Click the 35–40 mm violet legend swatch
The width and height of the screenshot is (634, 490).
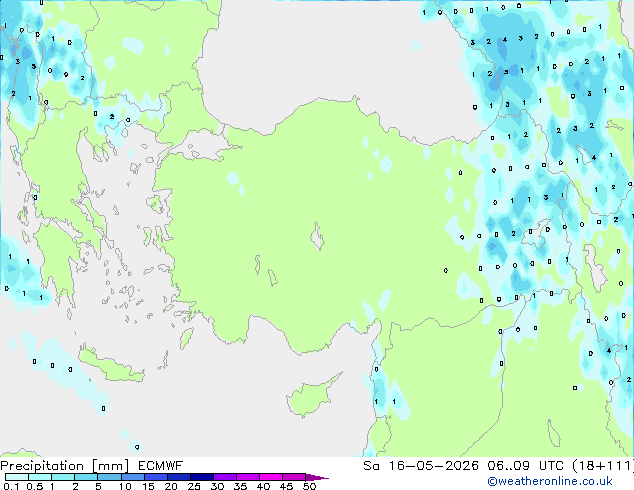[x=247, y=477]
